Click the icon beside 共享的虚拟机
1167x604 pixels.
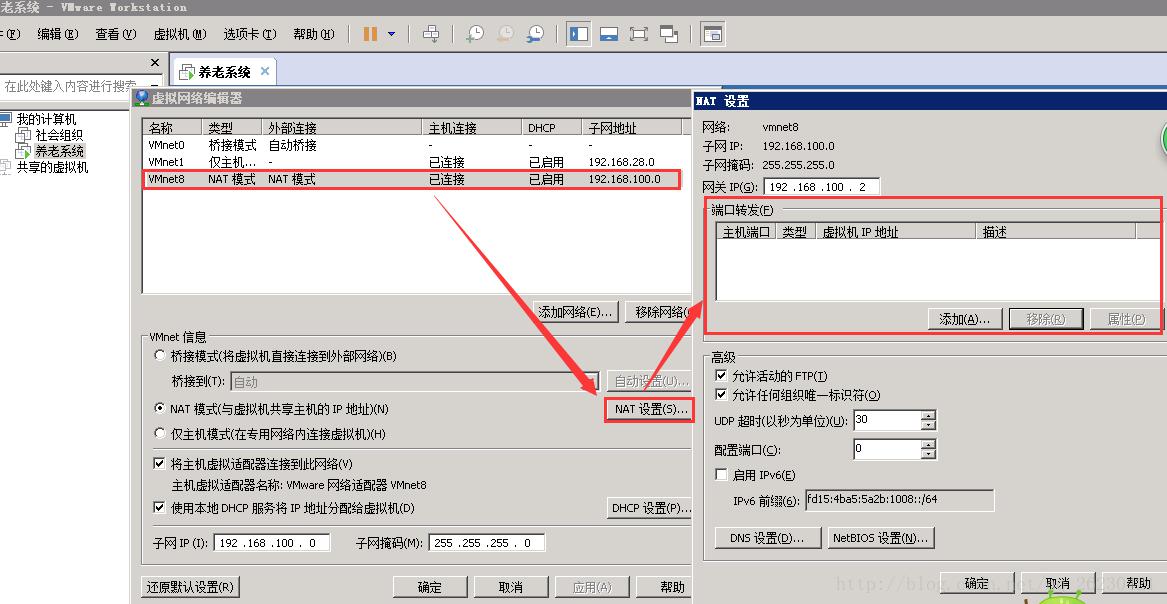tap(7, 167)
